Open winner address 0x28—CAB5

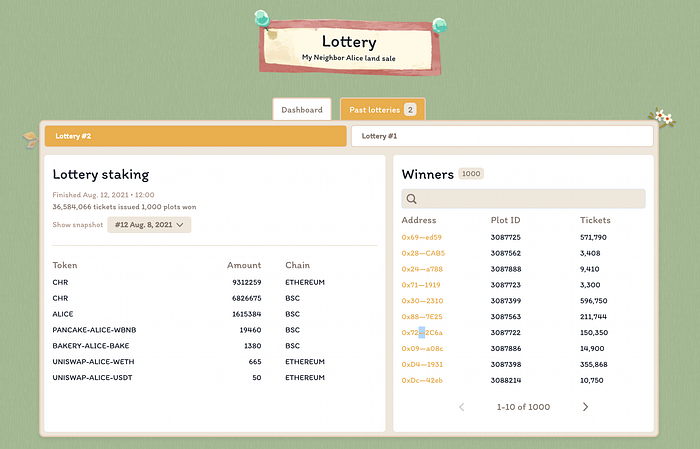tap(423, 253)
